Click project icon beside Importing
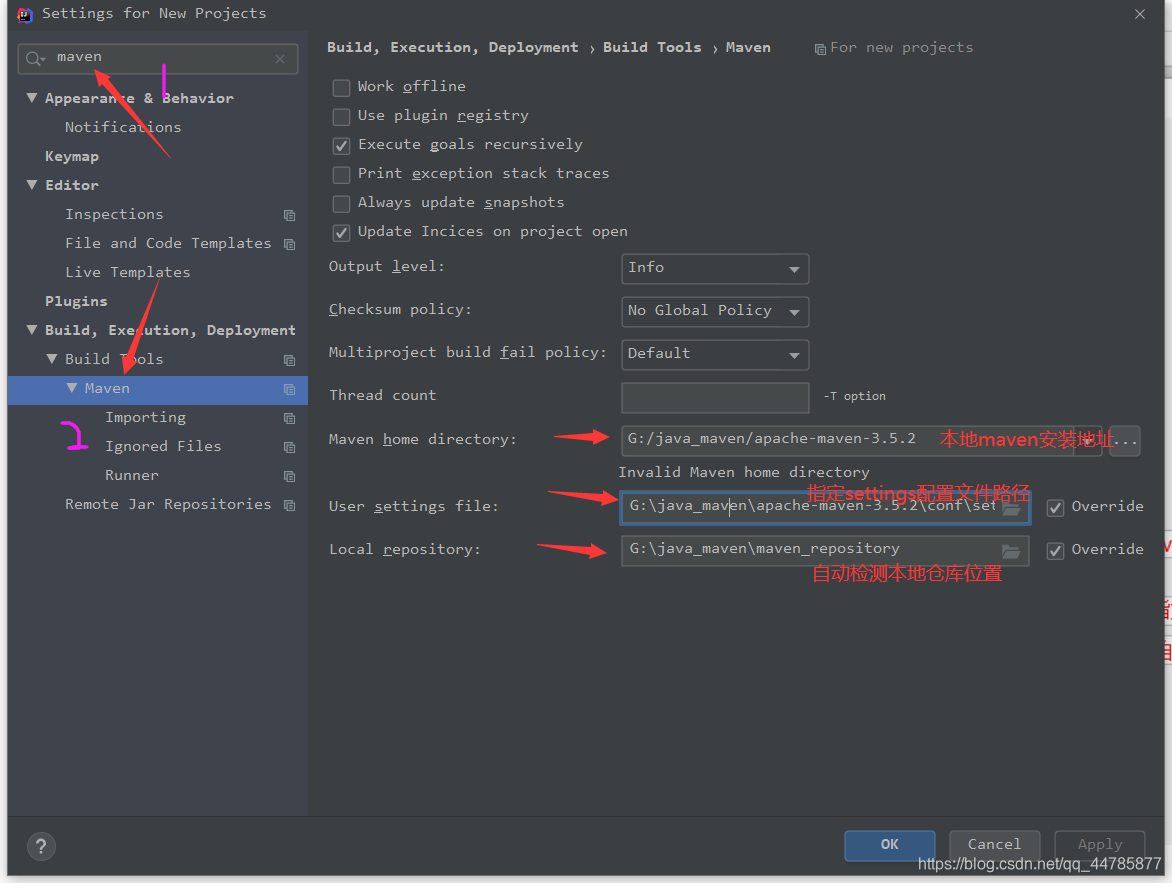Viewport: 1172px width, 883px height. click(289, 419)
